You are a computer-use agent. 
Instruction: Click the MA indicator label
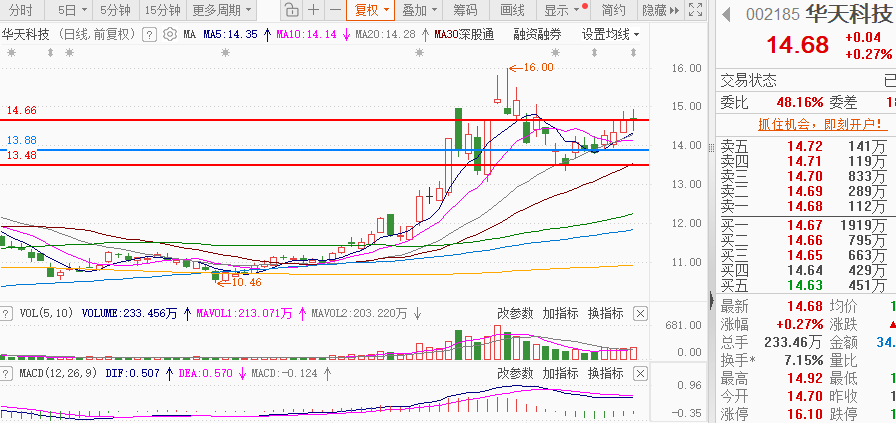[189, 35]
